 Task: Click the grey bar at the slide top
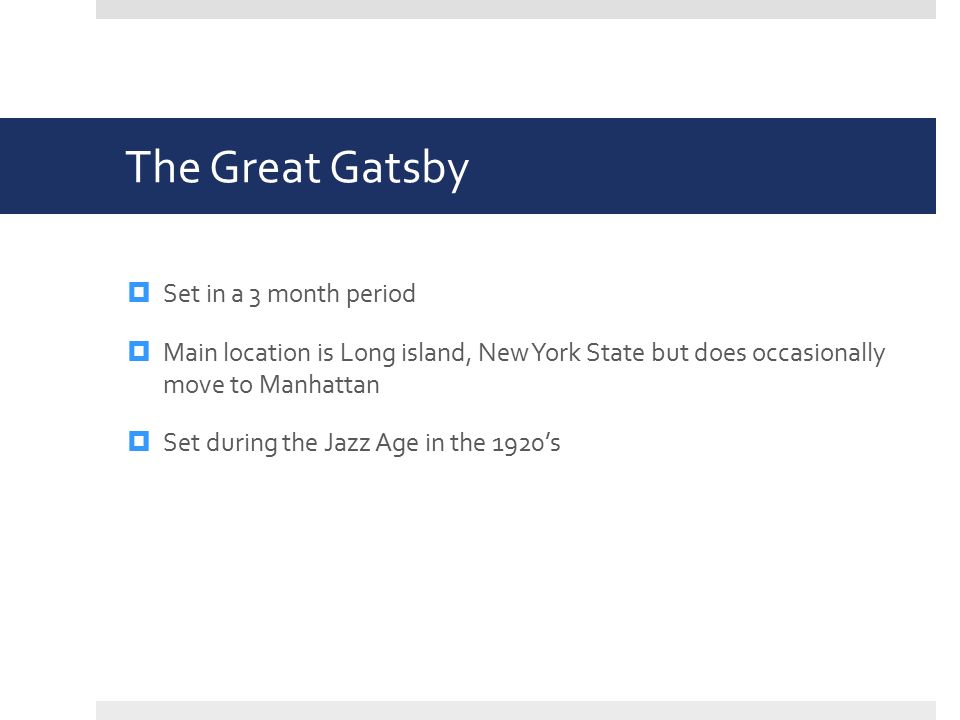tap(516, 9)
